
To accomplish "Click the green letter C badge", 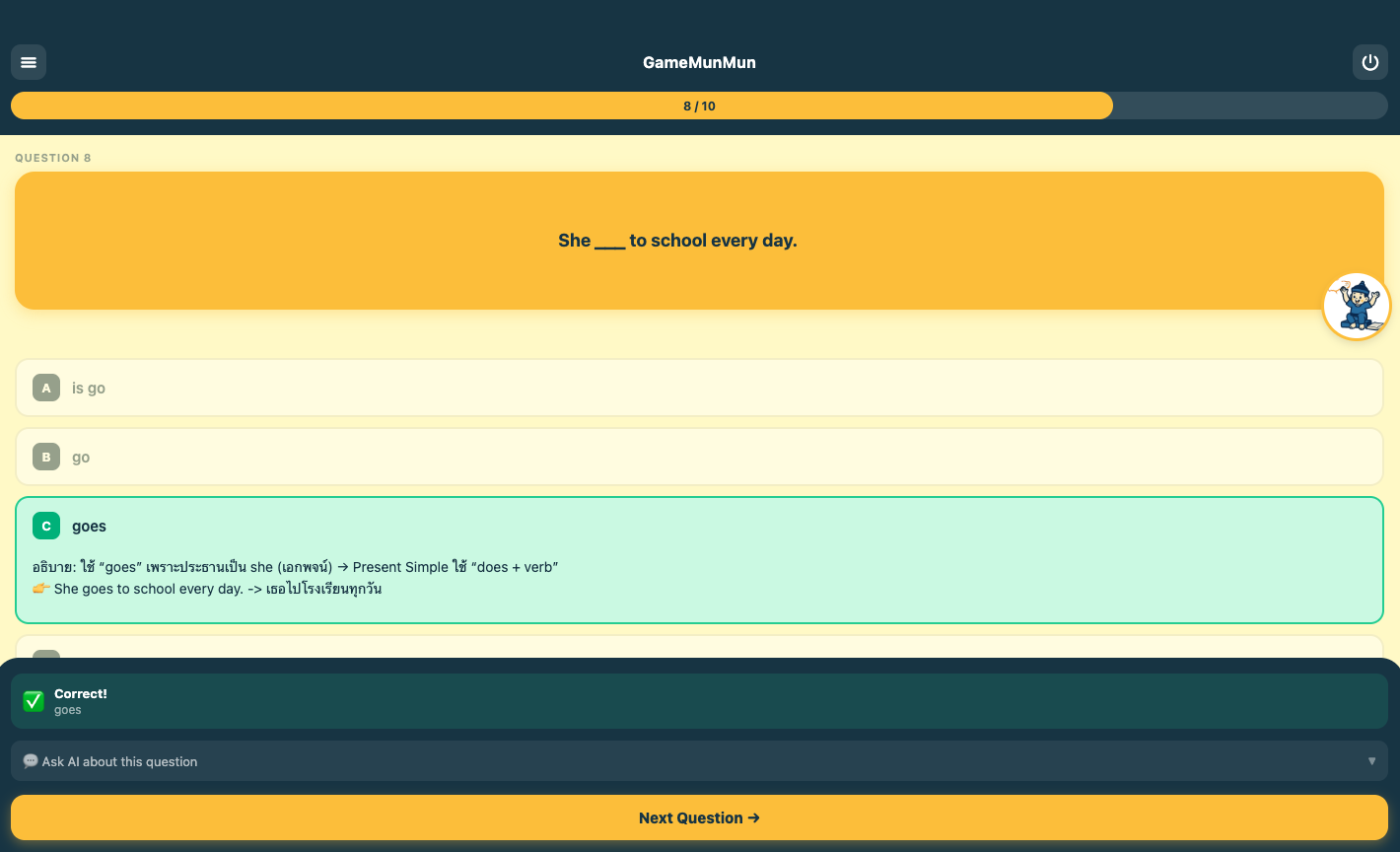I will pos(46,526).
